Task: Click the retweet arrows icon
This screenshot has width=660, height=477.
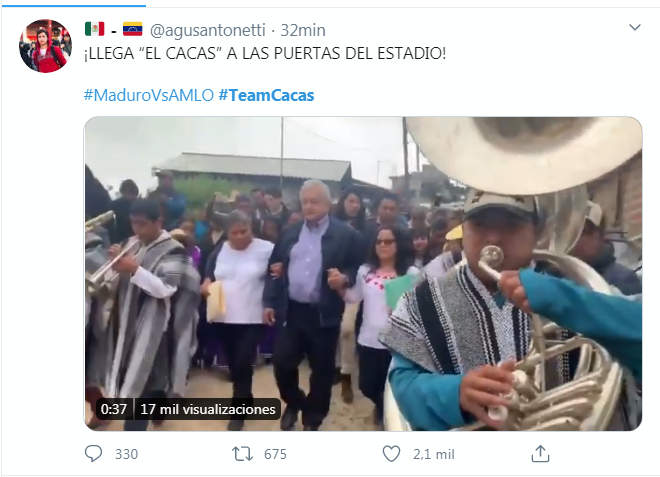Action: coord(242,454)
